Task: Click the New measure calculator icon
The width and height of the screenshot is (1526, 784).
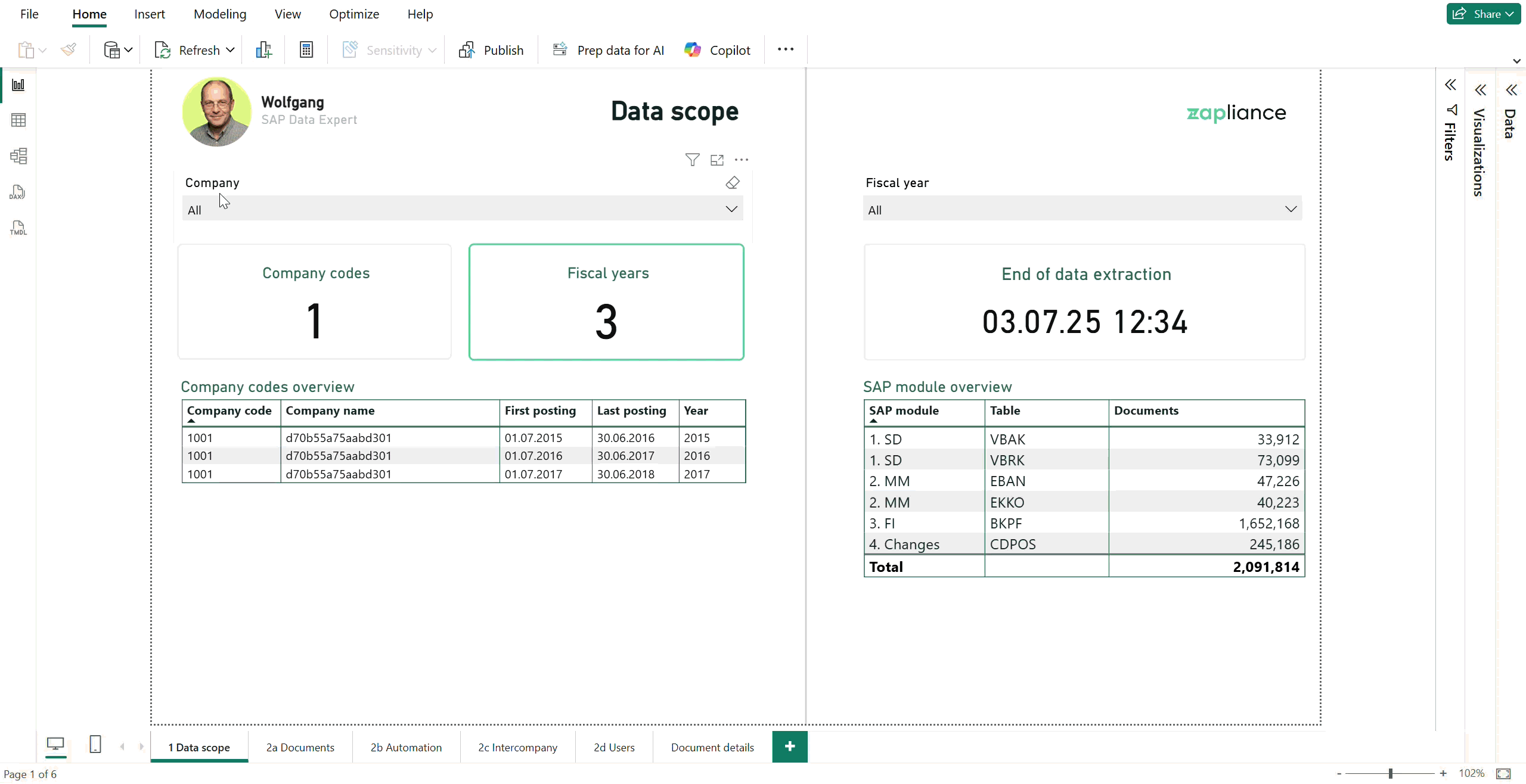Action: [x=306, y=50]
